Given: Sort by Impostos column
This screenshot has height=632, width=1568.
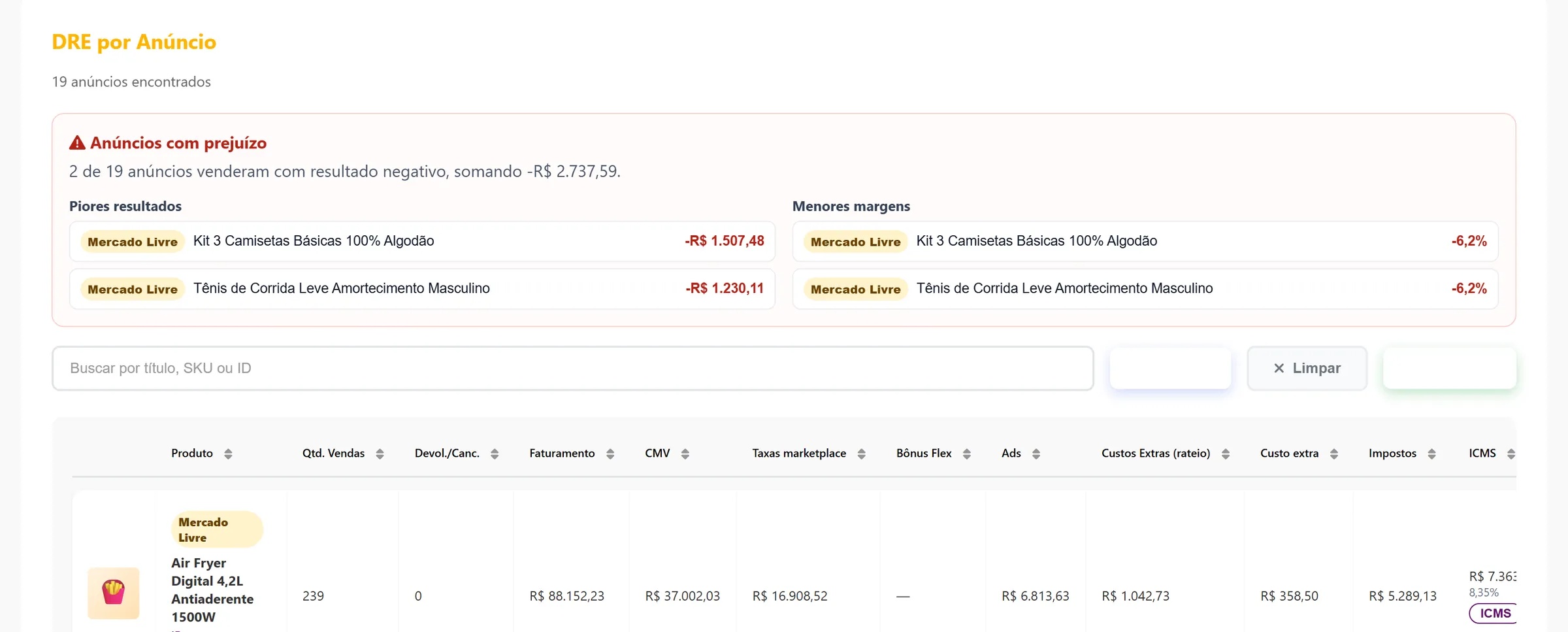Looking at the screenshot, I should click(x=1402, y=454).
